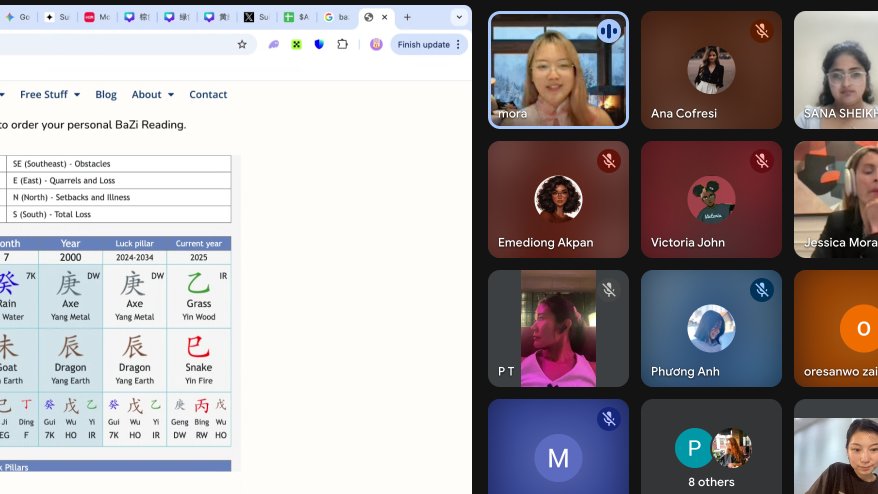The image size is (878, 494).
Task: Click the 'Geng DW' hidden stem
Action: click(x=180, y=419)
